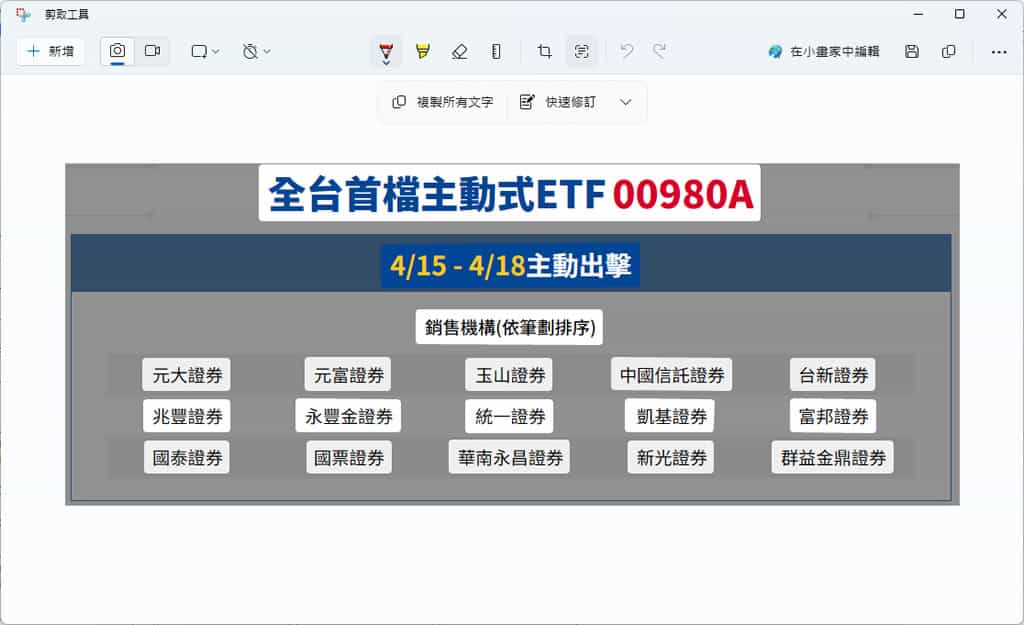Switch to video recording mode
Image resolution: width=1024 pixels, height=625 pixels.
tap(152, 51)
